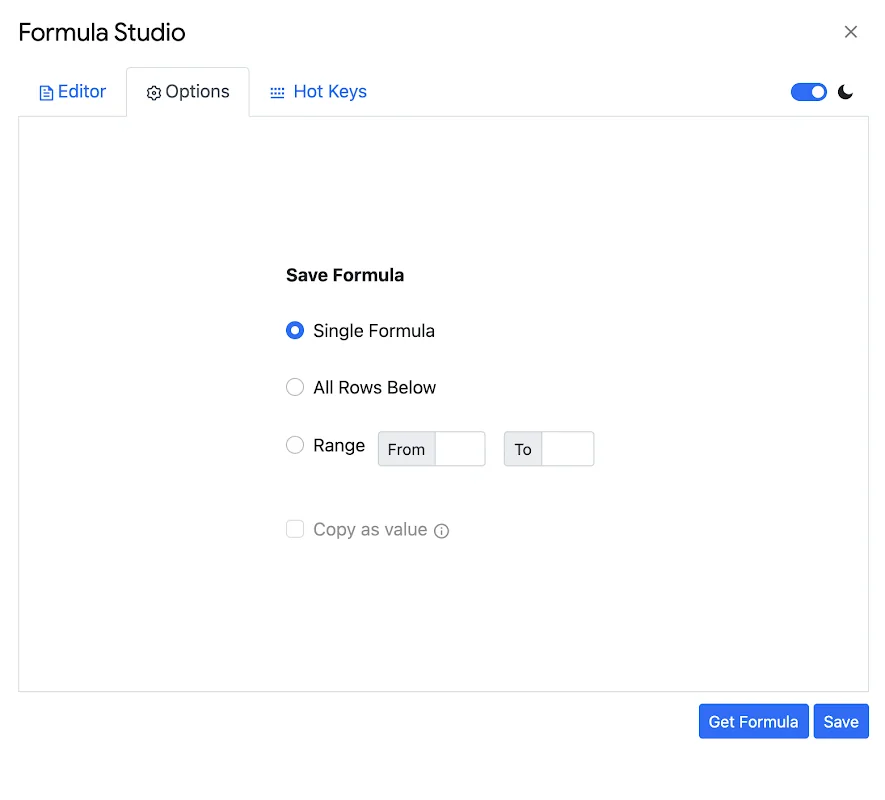Click the document icon beside Editor tab

pyautogui.click(x=48, y=91)
